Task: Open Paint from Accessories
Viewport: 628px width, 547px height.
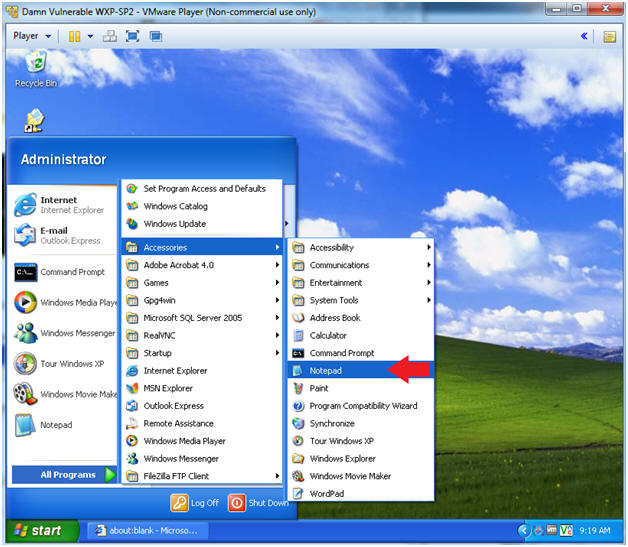Action: point(361,388)
